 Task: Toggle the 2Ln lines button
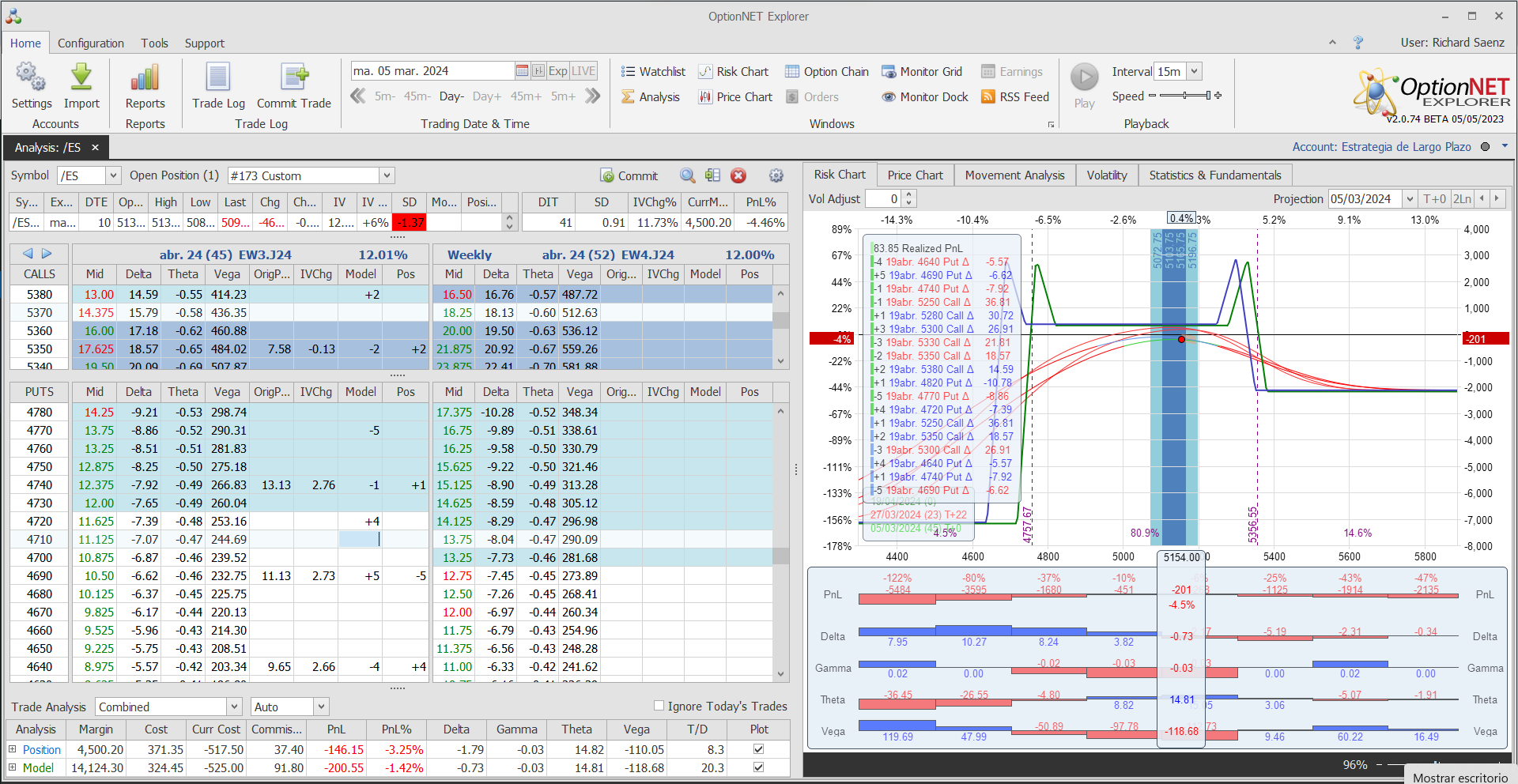click(x=1463, y=199)
